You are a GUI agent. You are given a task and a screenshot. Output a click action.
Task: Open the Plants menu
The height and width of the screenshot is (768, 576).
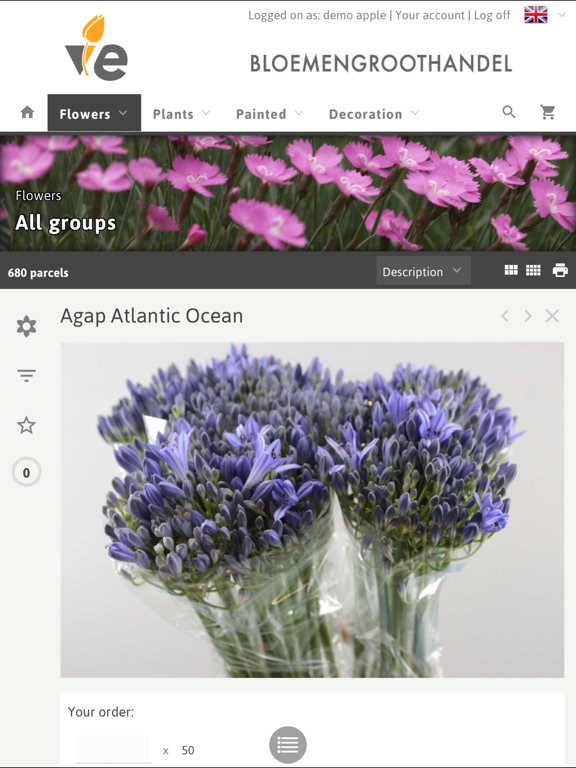pos(181,114)
